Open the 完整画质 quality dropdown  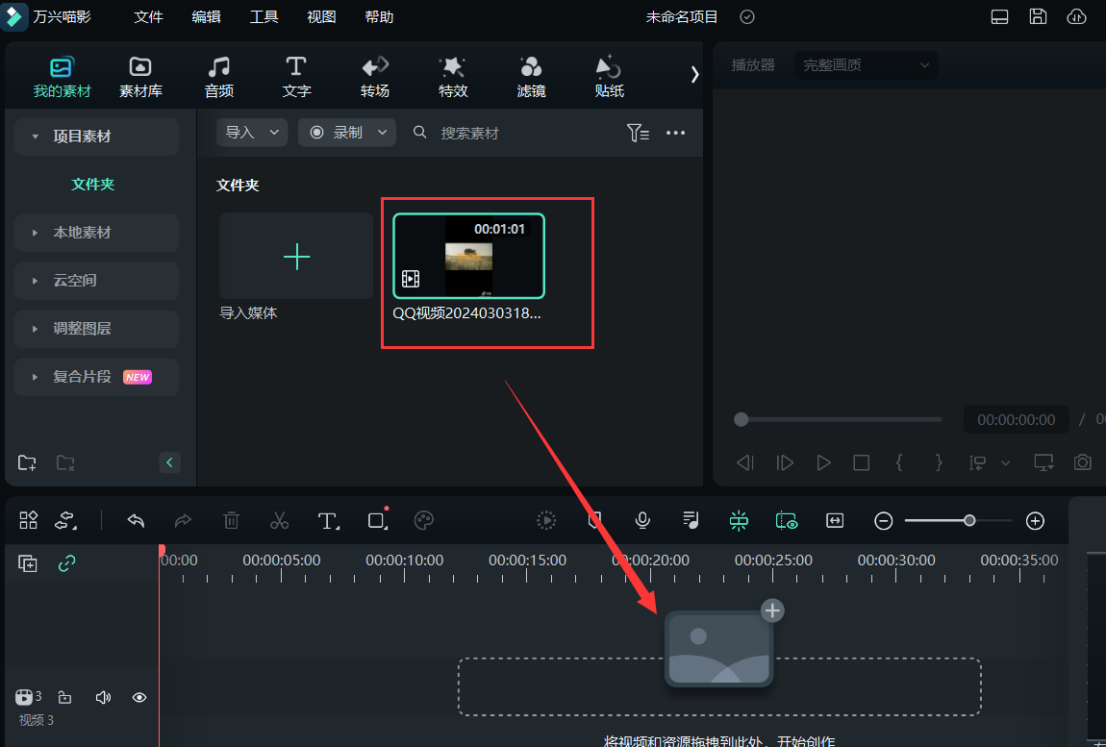pos(866,66)
